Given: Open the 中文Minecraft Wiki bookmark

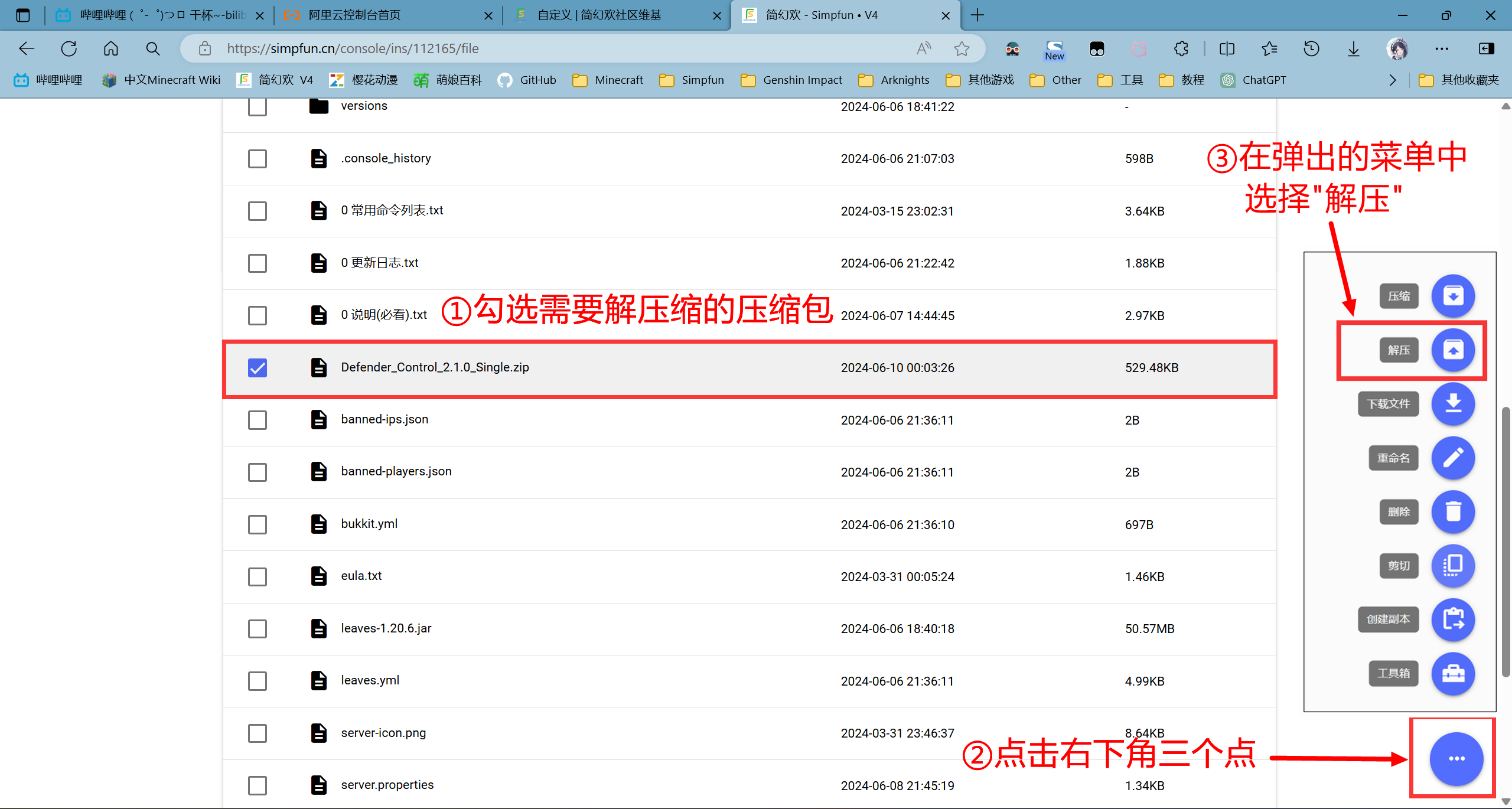Looking at the screenshot, I should pos(162,80).
